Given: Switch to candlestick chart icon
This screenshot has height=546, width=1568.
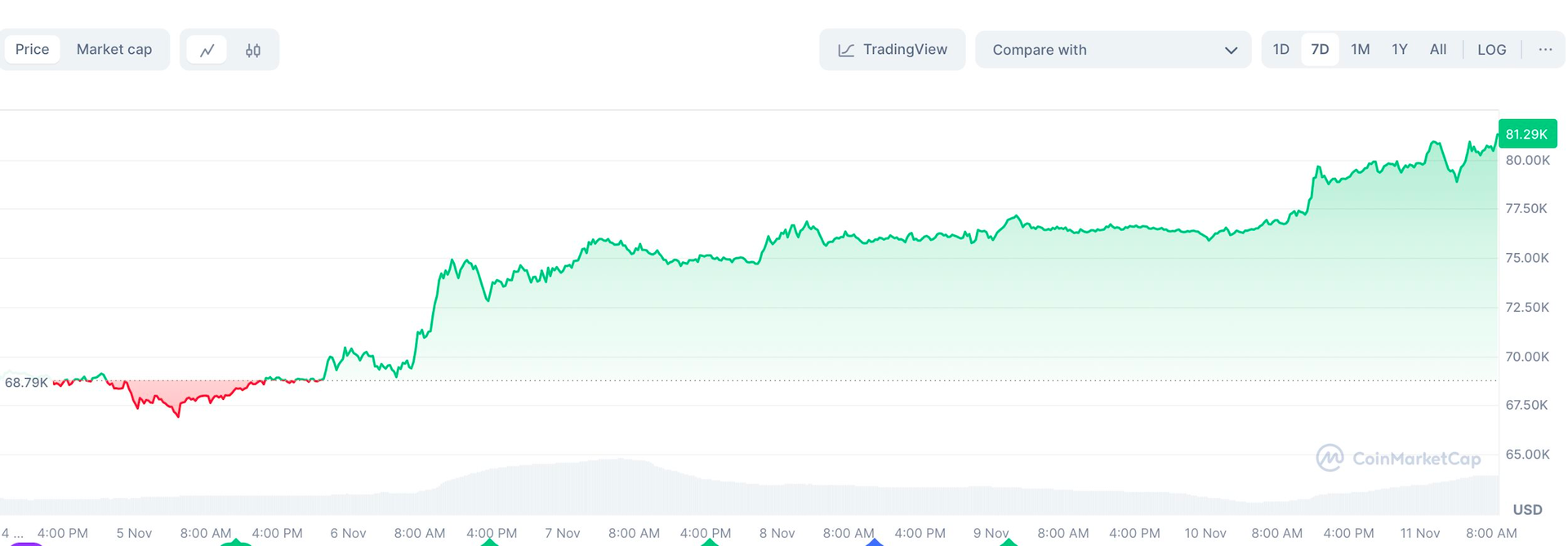Looking at the screenshot, I should pyautogui.click(x=253, y=50).
